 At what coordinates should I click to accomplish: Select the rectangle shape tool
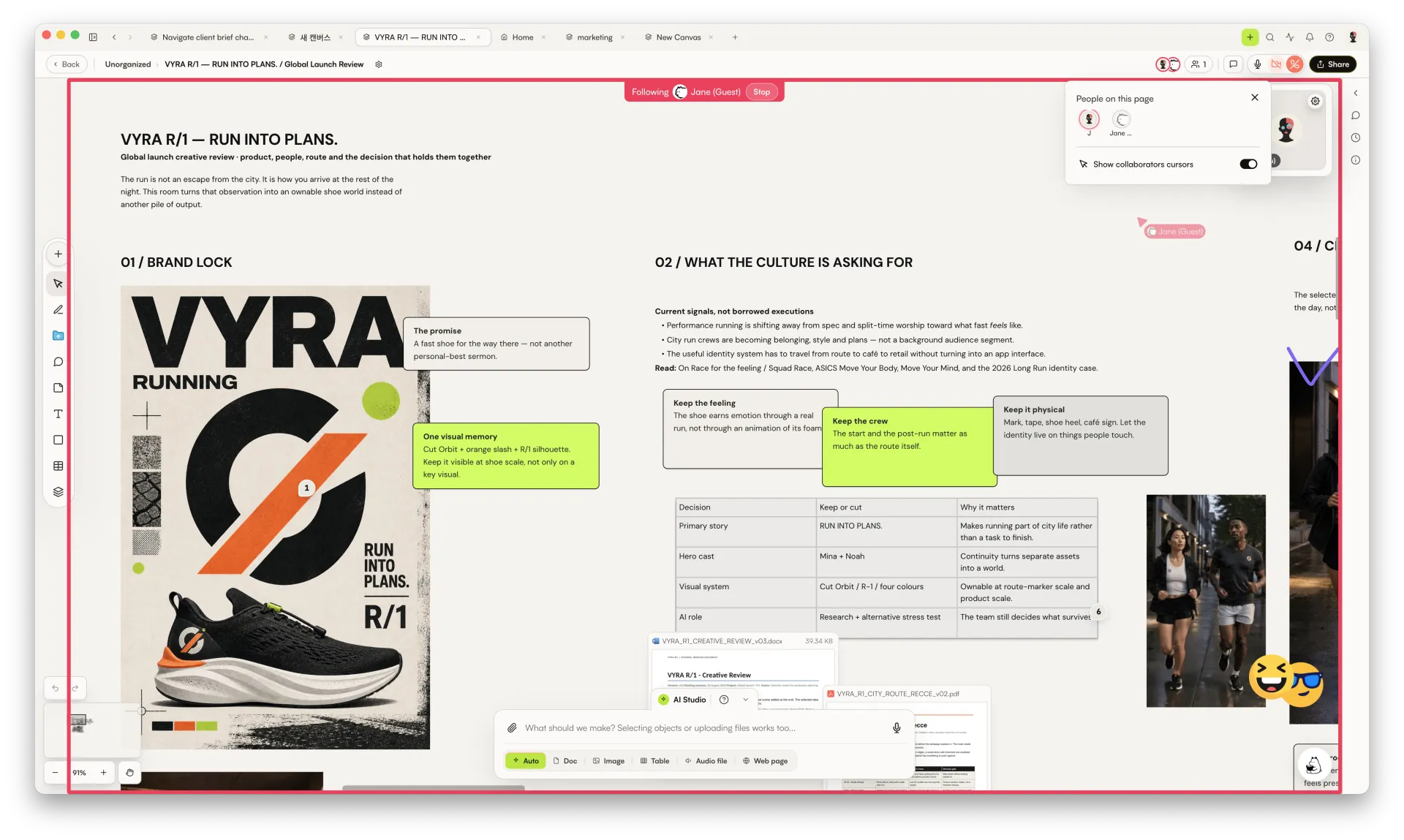tap(58, 440)
